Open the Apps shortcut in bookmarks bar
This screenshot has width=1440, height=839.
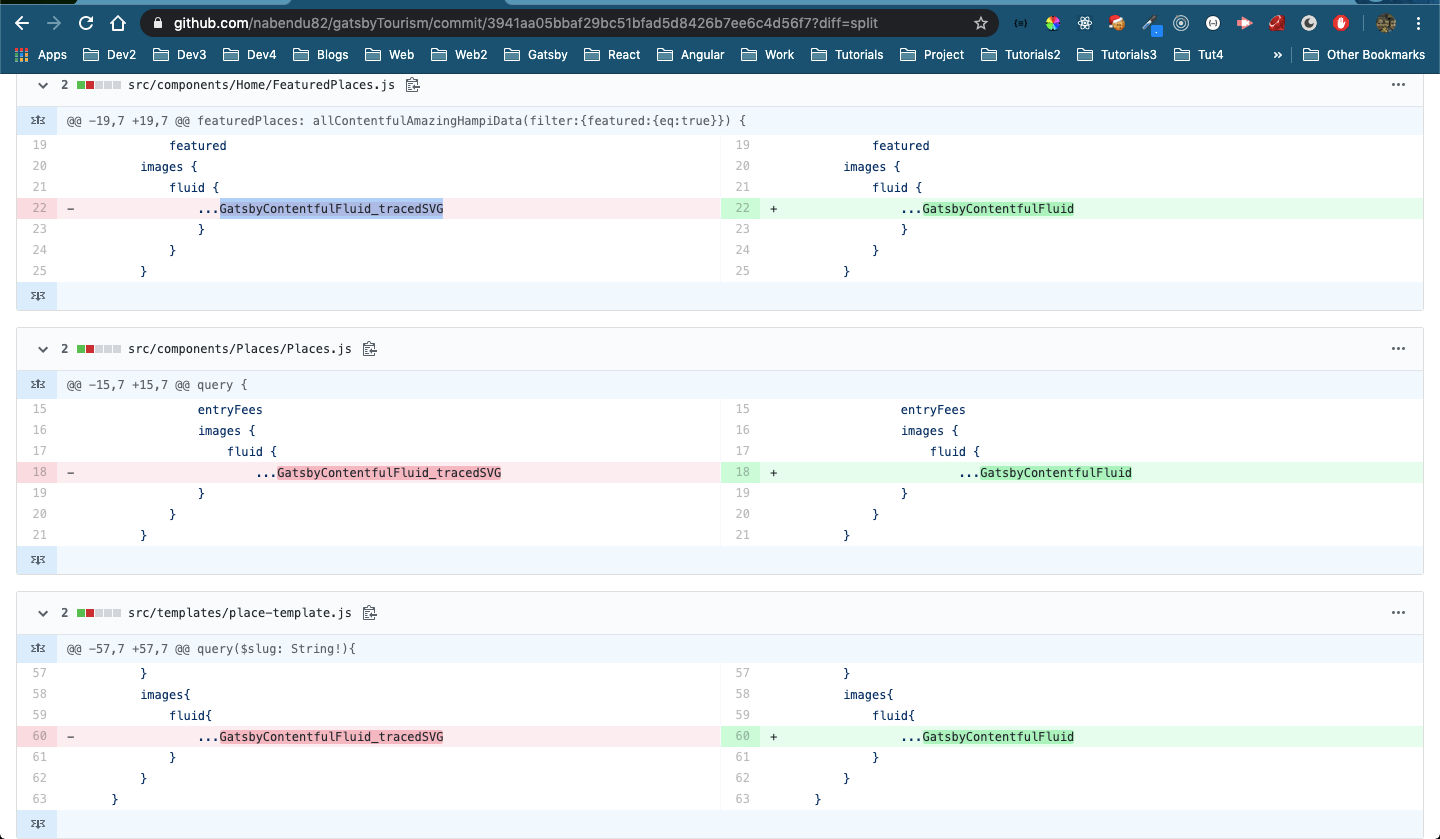pos(41,54)
